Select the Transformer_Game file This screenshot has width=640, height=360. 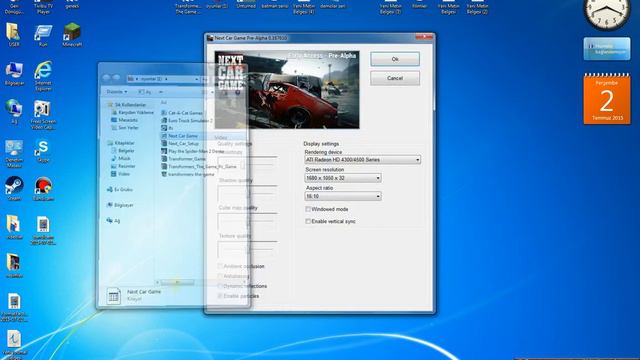tap(184, 159)
